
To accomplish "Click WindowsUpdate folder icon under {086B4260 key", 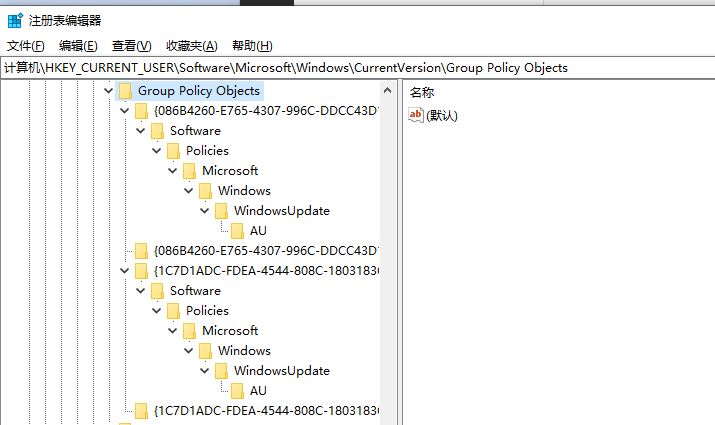I will (221, 211).
